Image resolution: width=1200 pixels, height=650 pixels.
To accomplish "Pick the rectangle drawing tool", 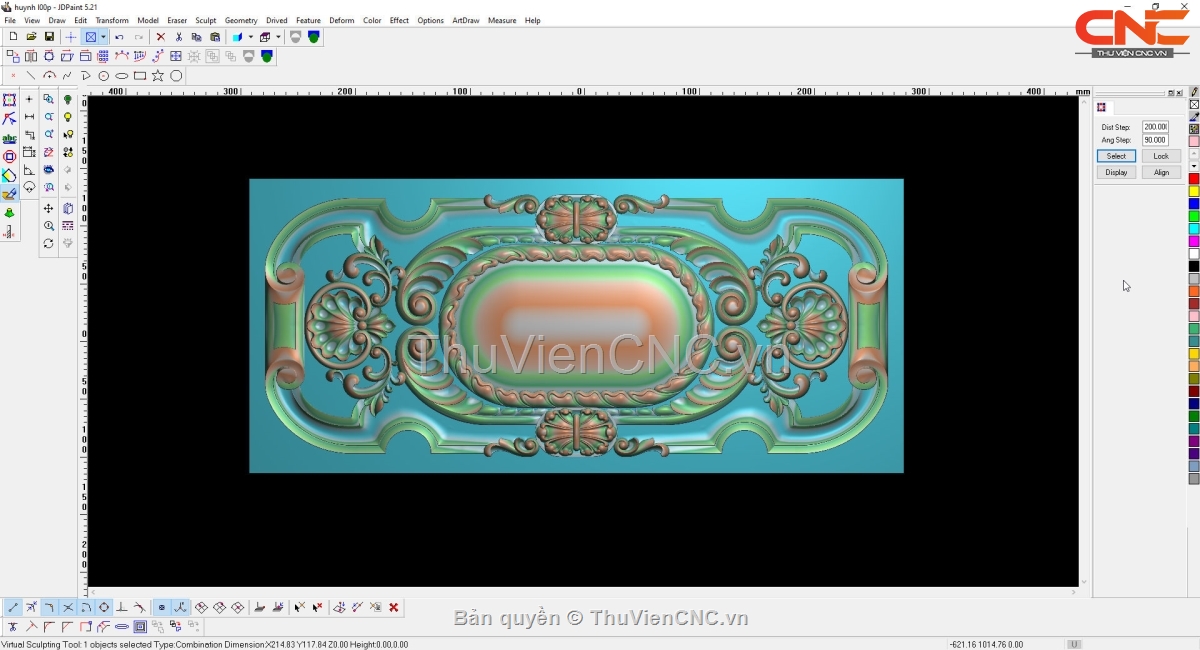I will pos(140,76).
